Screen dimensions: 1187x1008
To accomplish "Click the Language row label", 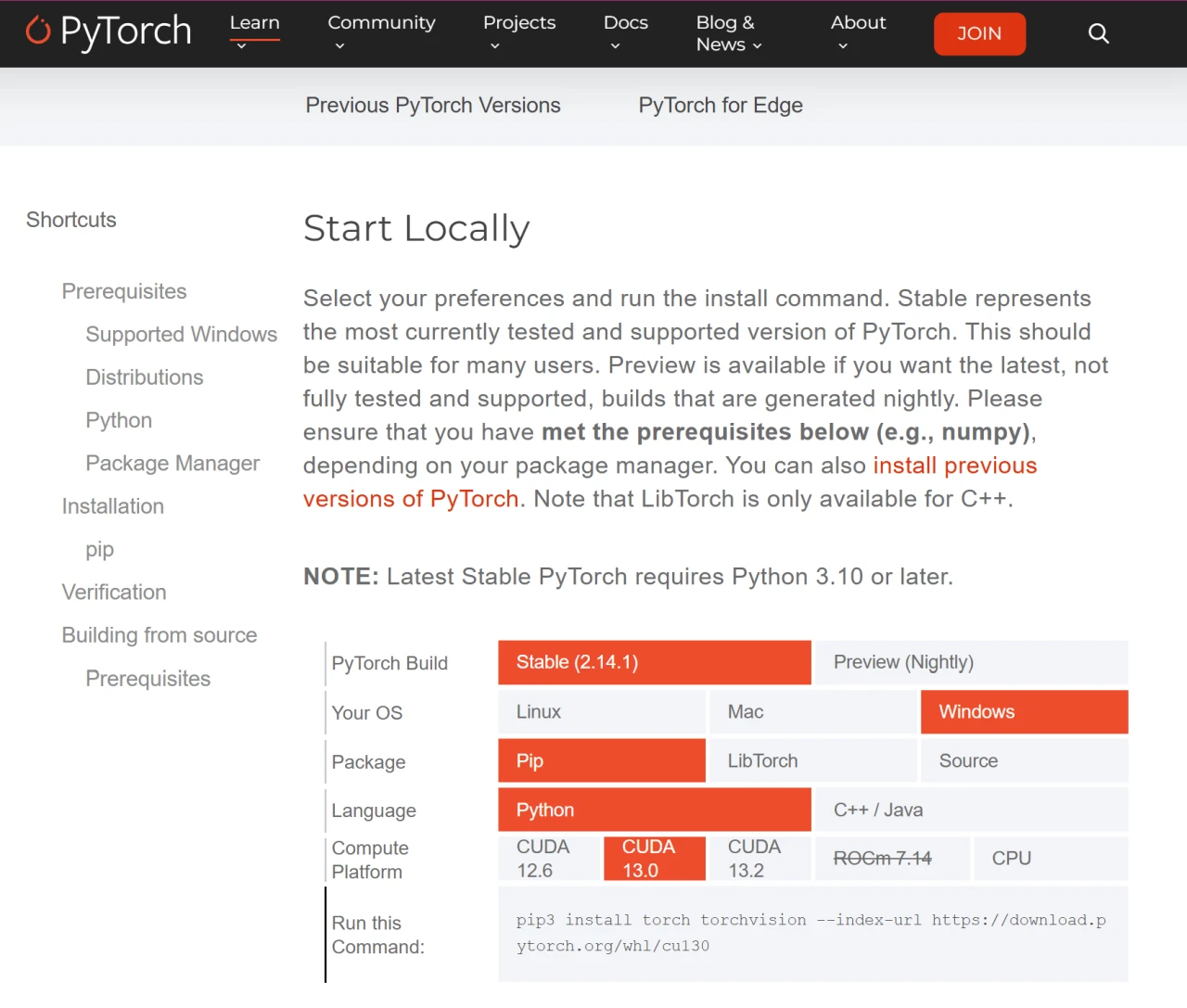I will pos(374,810).
